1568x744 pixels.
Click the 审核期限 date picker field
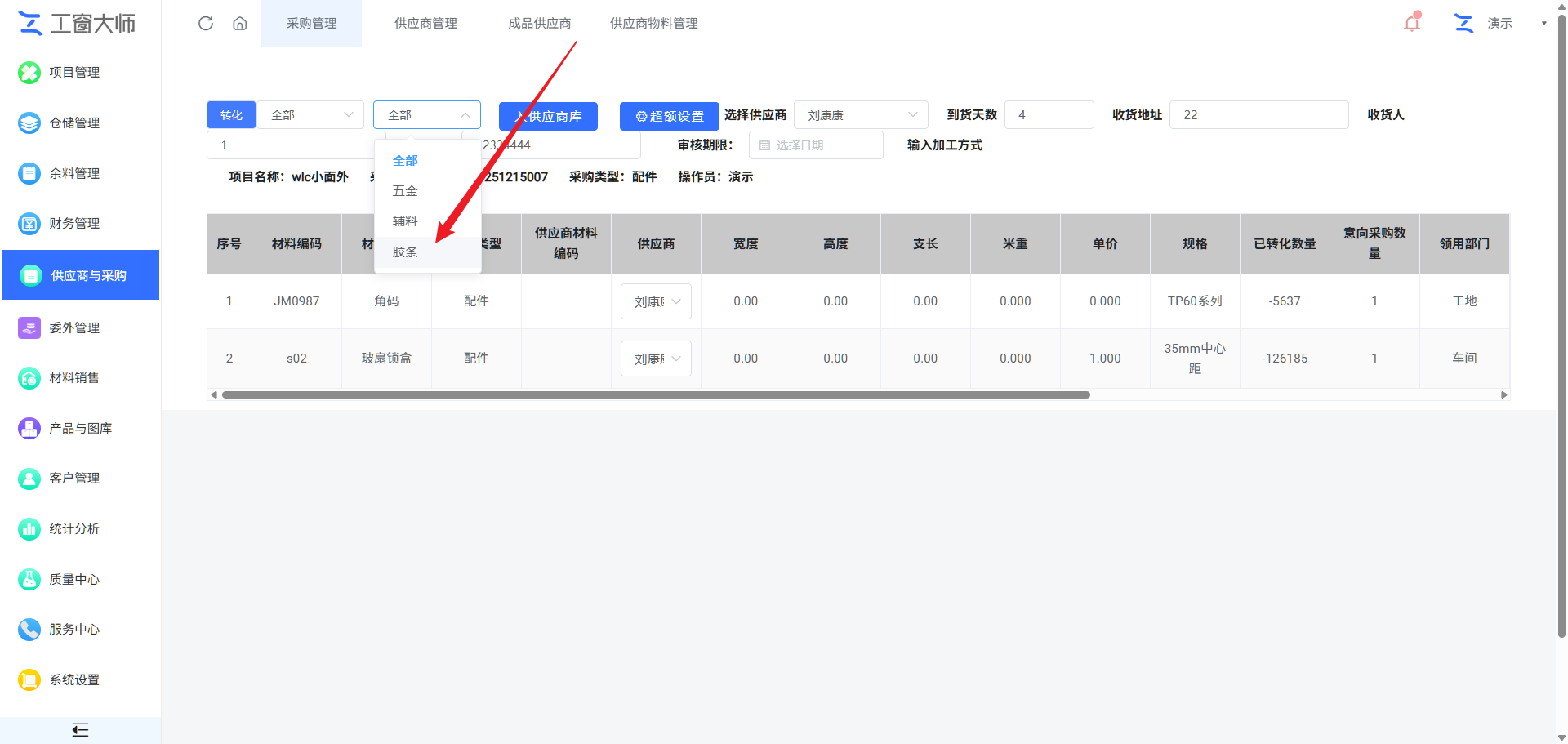tap(816, 145)
